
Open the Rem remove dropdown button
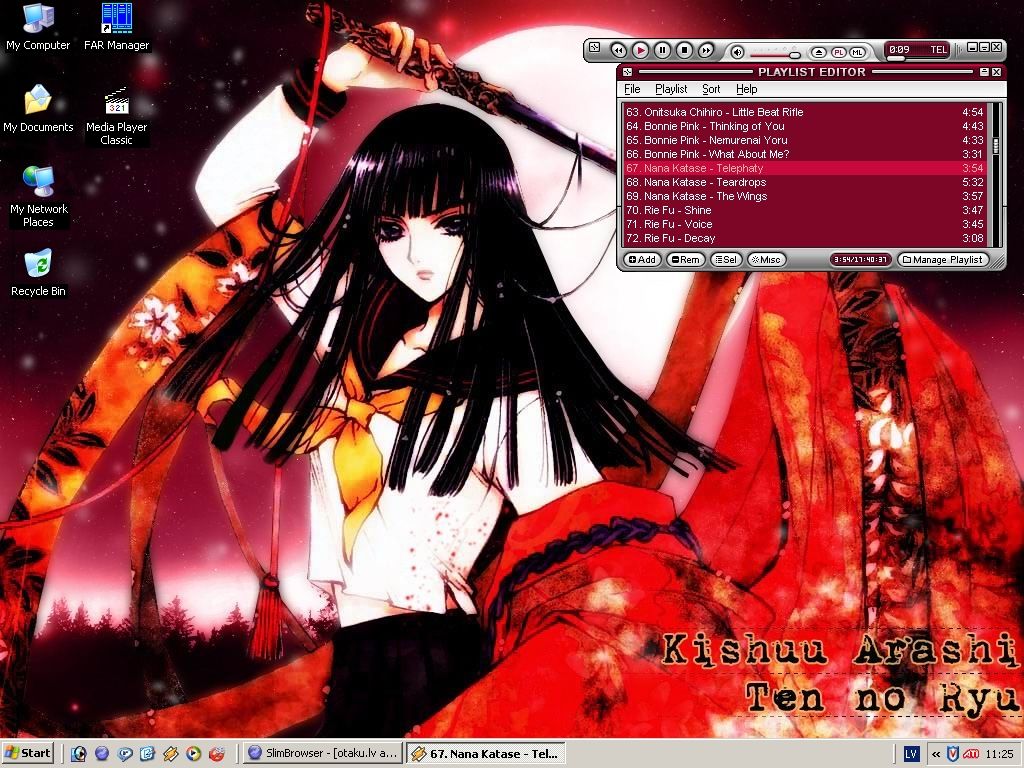point(686,259)
